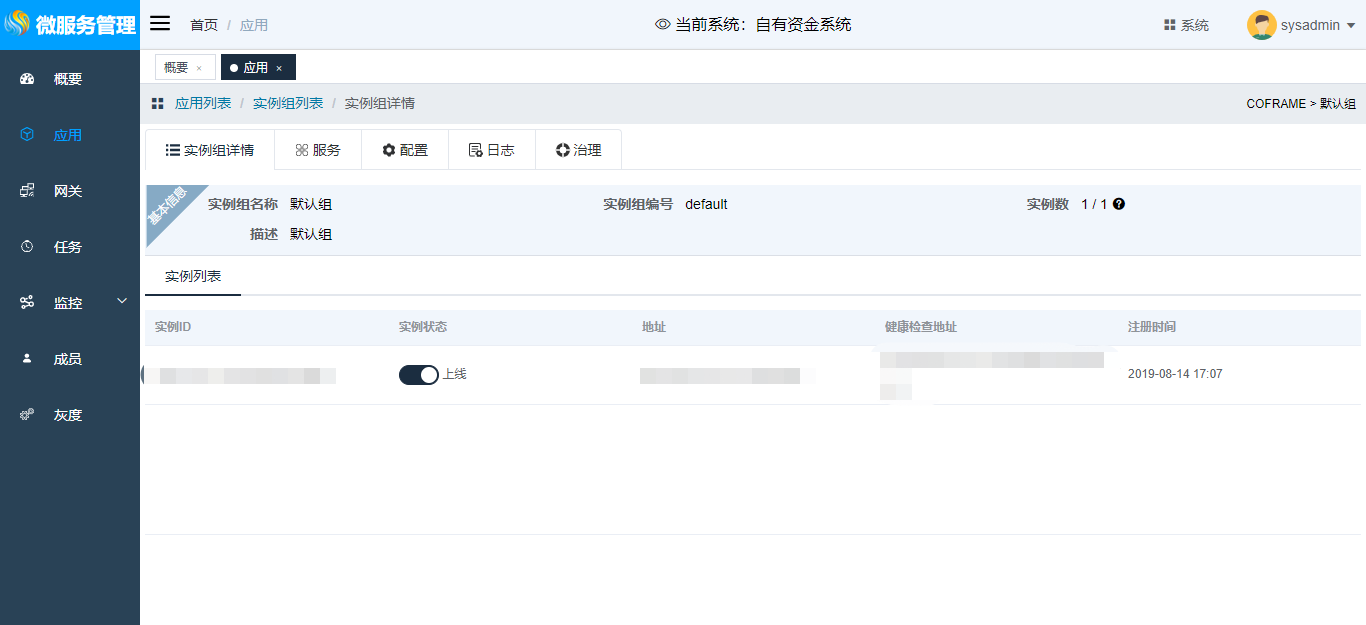Navigate to 实例组列表 breadcrumb link
The height and width of the screenshot is (625, 1366).
(x=288, y=103)
